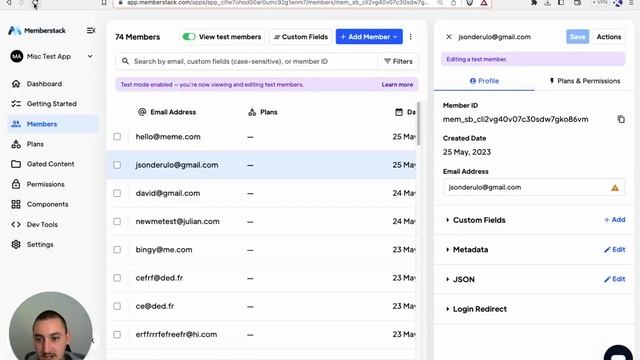640x360 pixels.
Task: Check the box for cefrf@ded.fr
Action: 117,278
